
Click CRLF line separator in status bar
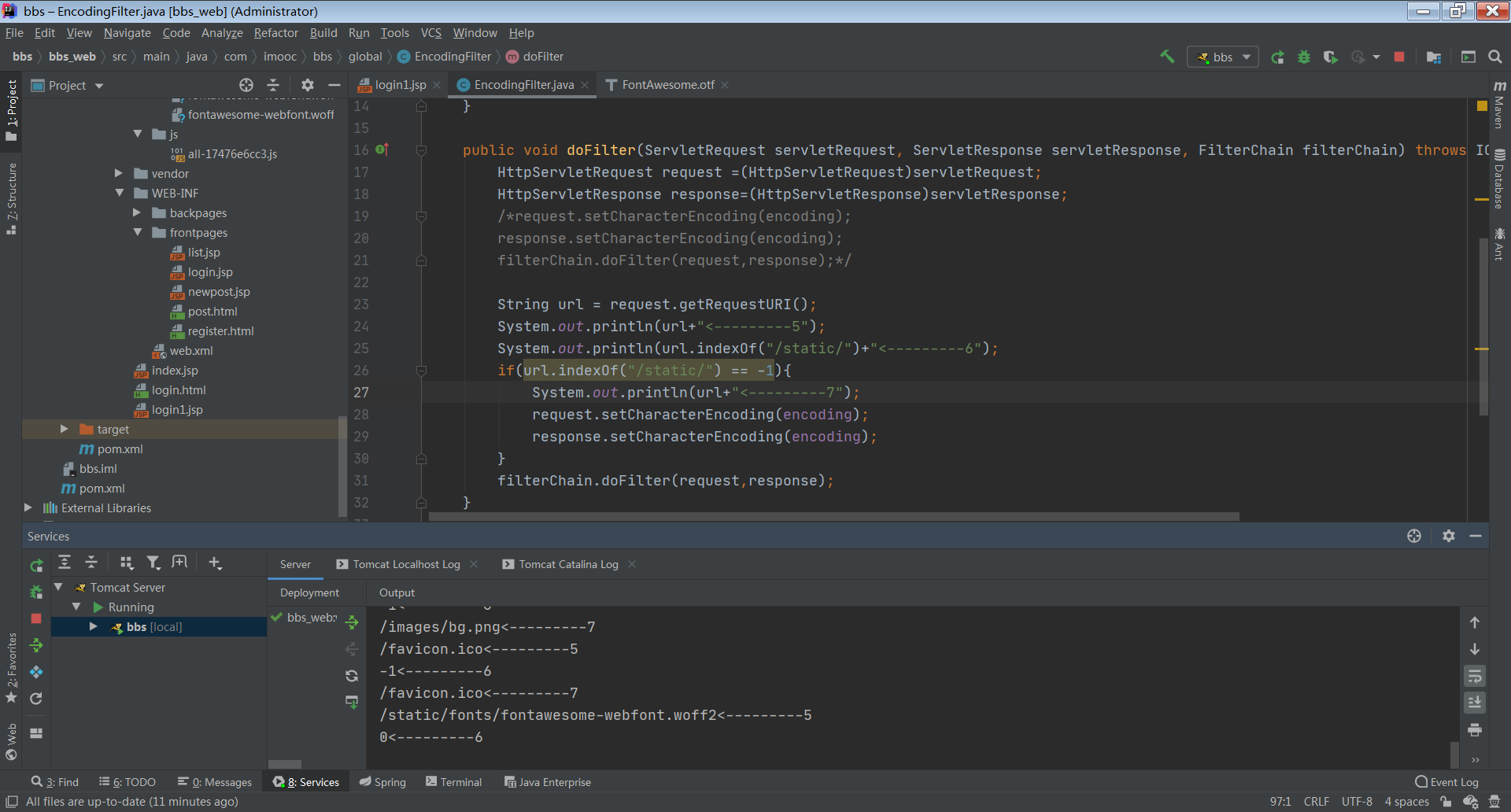[x=1317, y=801]
